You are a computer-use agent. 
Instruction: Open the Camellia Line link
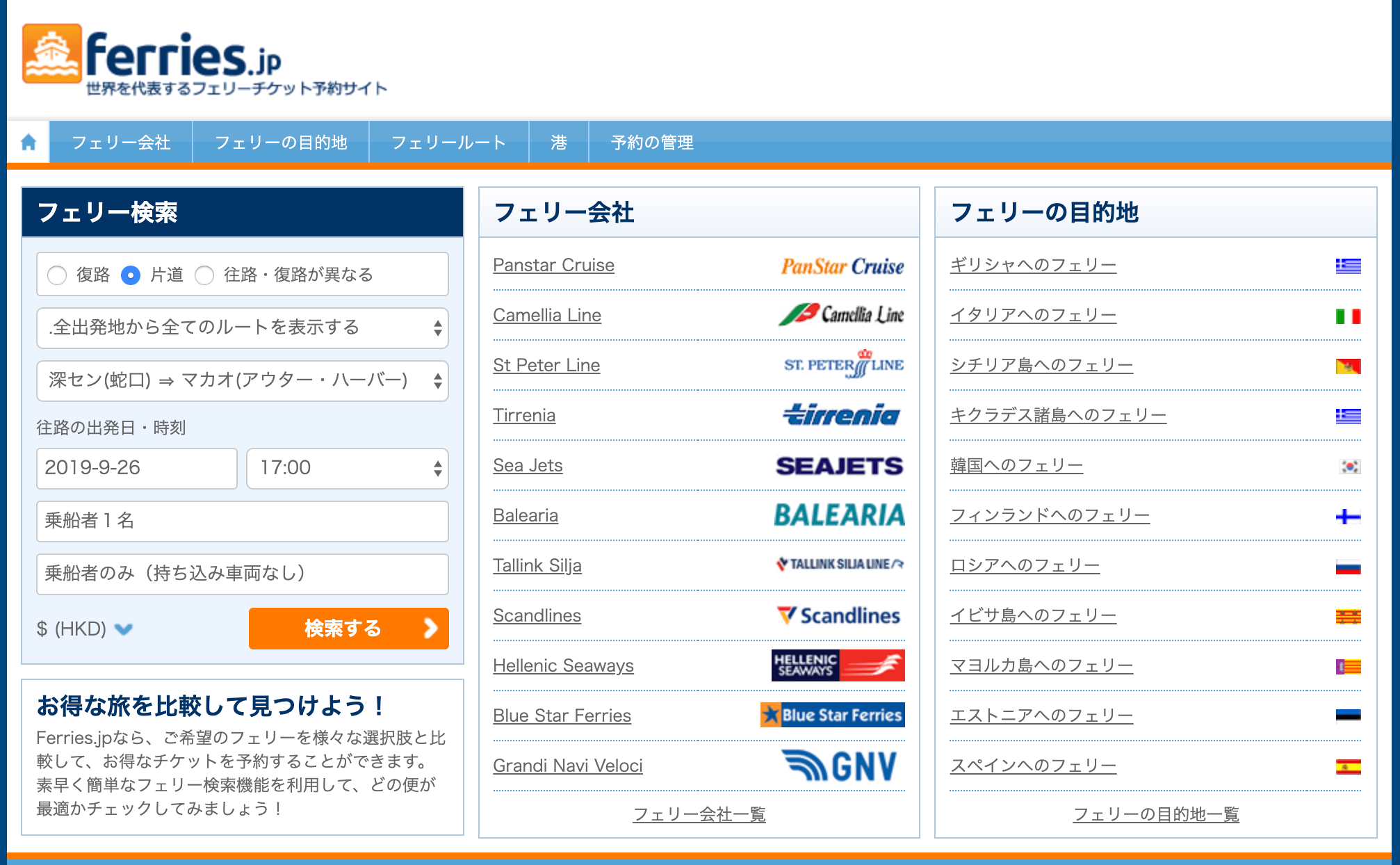(547, 315)
